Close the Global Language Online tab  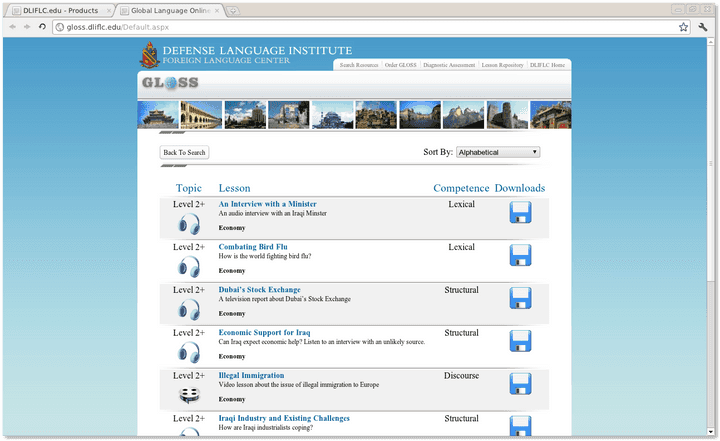pos(217,11)
